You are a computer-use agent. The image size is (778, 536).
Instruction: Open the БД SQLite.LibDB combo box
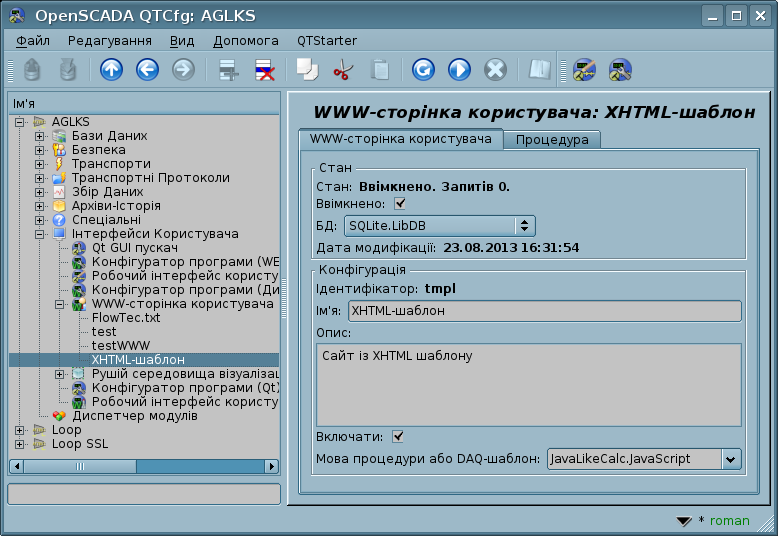[440, 226]
